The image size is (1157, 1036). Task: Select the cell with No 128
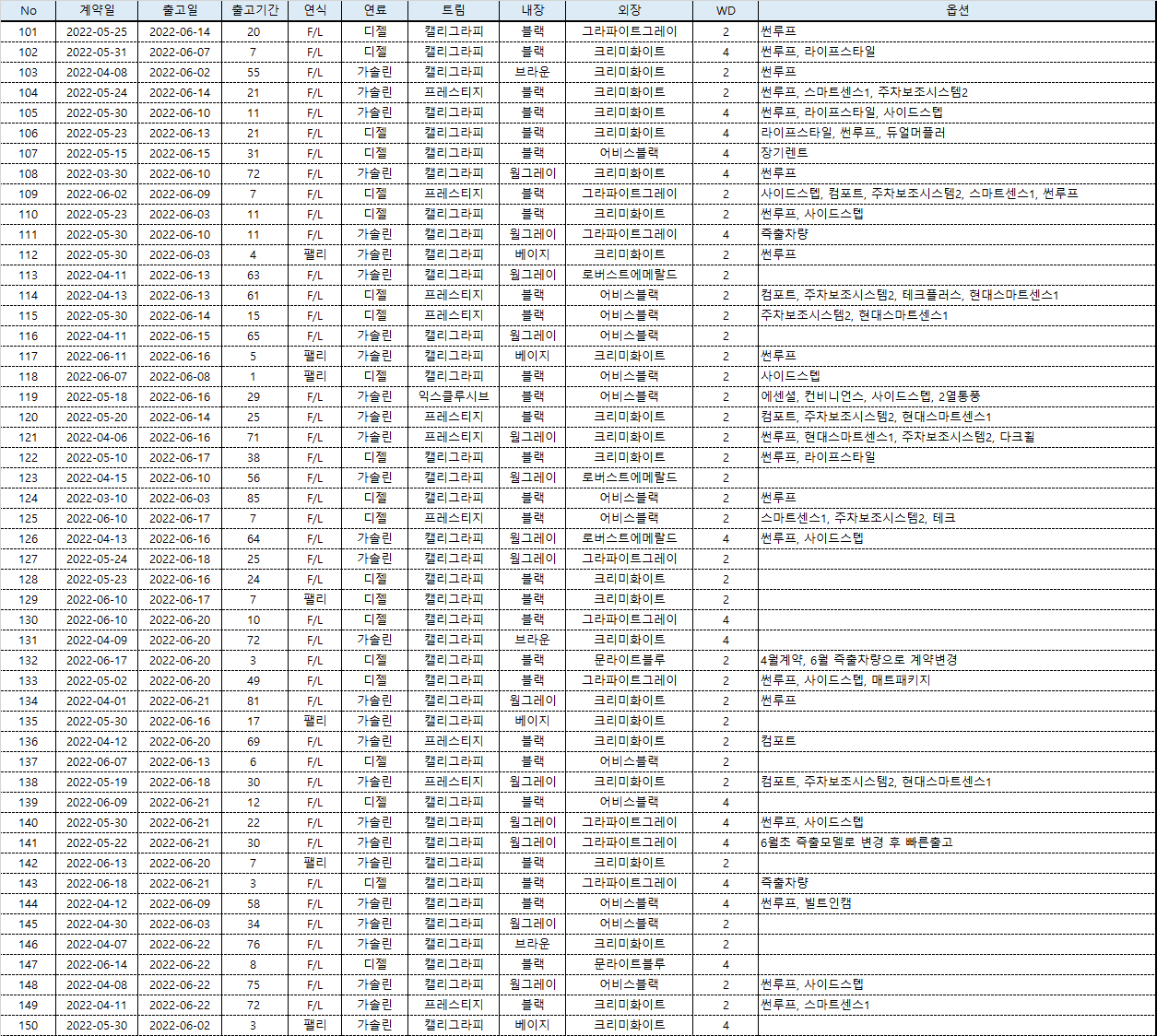click(x=29, y=579)
